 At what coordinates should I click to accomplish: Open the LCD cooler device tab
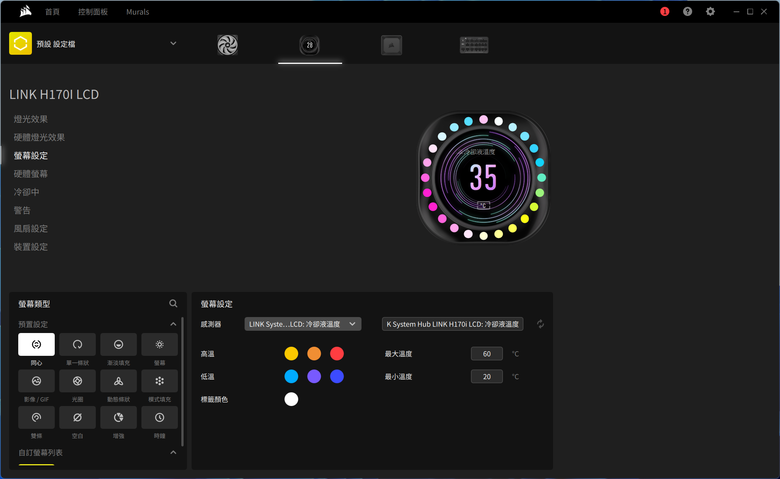point(309,45)
